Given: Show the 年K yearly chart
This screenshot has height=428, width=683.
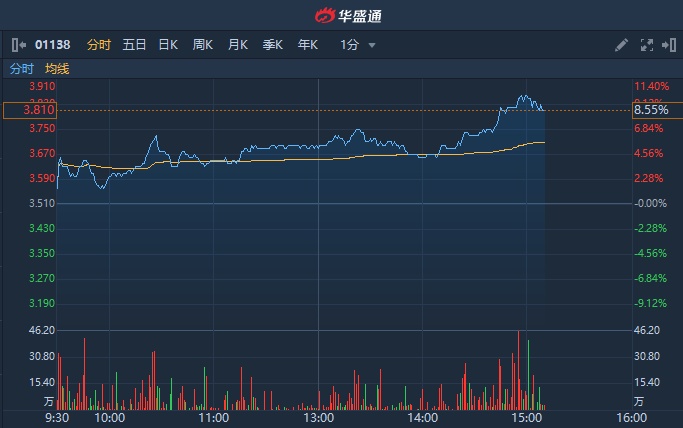Looking at the screenshot, I should [x=307, y=45].
